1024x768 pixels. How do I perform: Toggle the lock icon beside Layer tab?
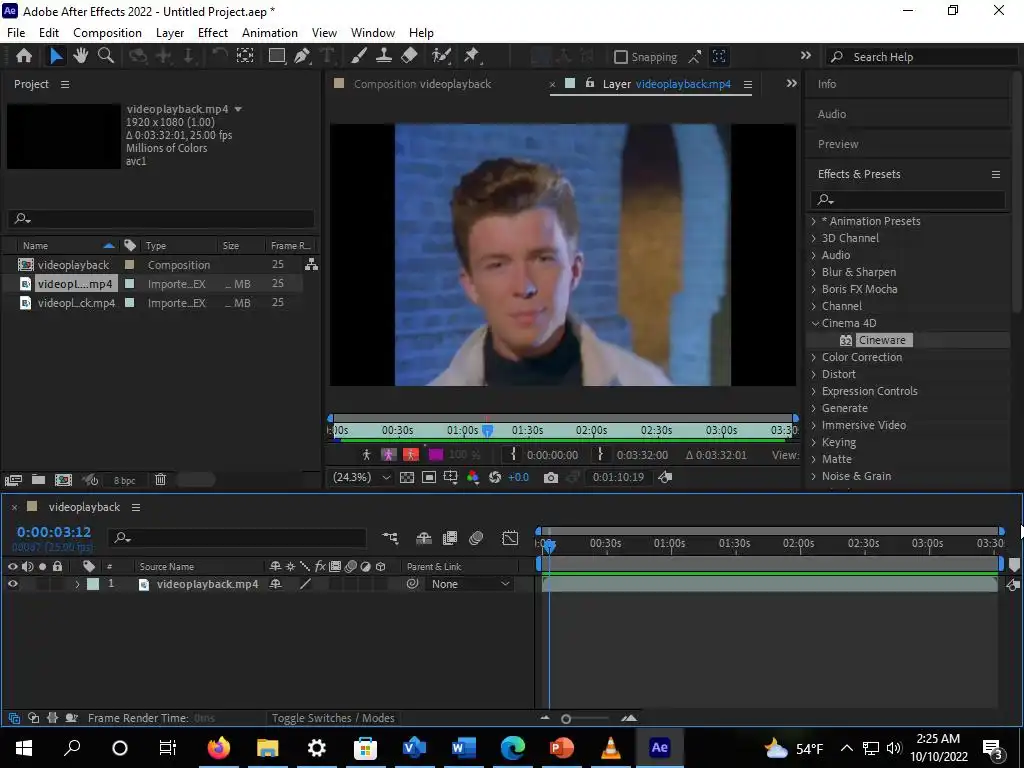[590, 83]
